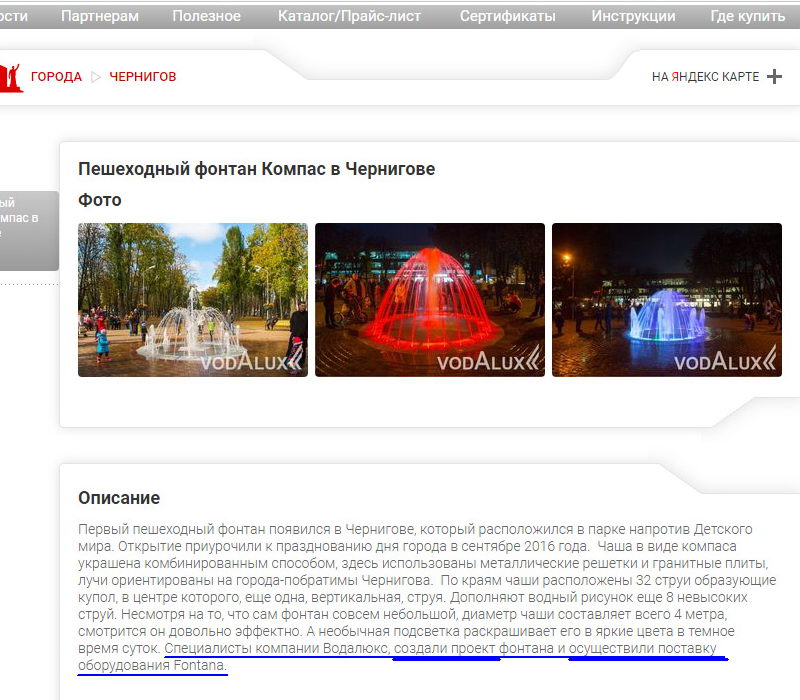
Task: Navigate to the Инструкции menu item
Action: 633,16
